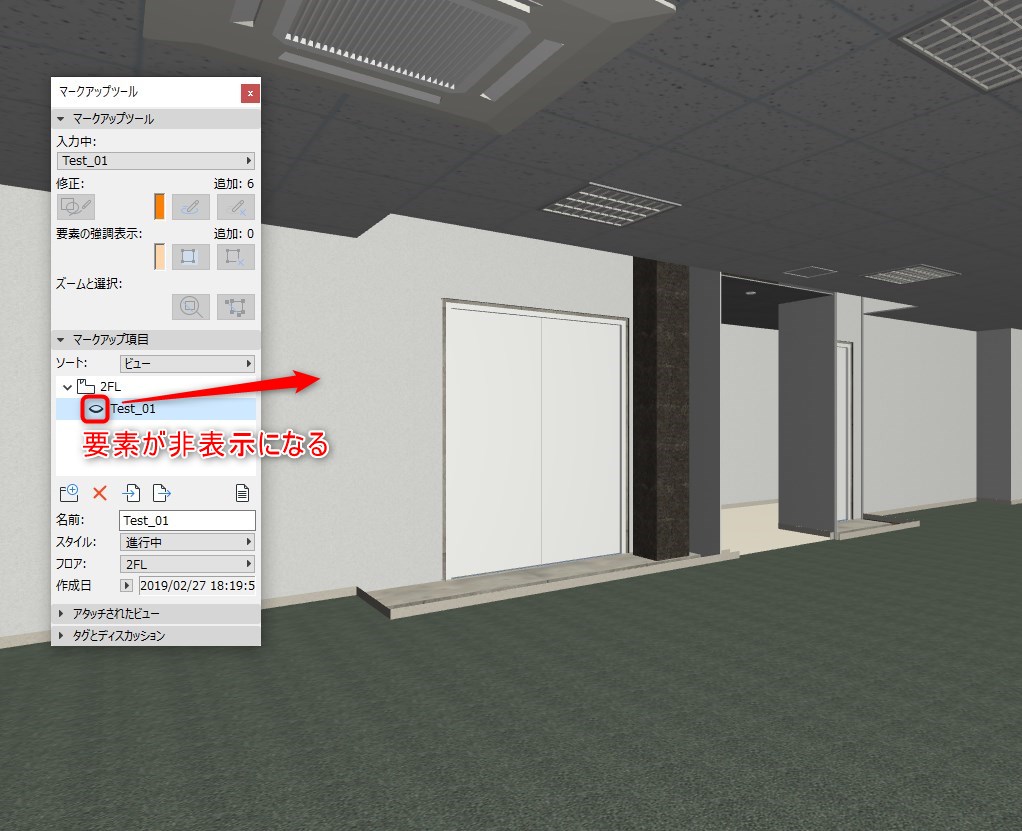Click the zoom to markup elements magnifier

(190, 306)
